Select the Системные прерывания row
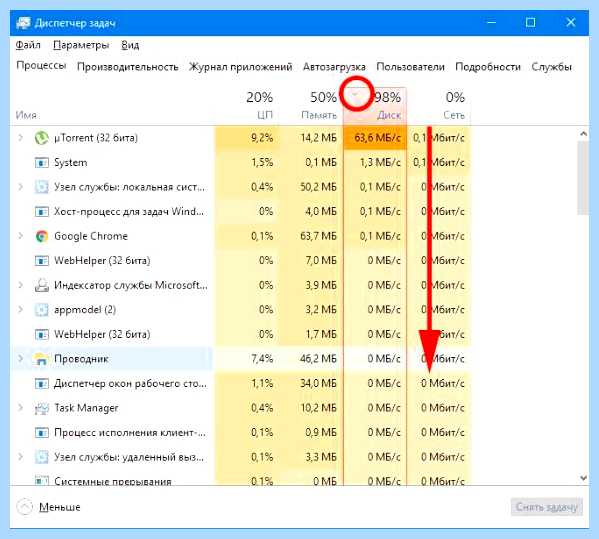This screenshot has height=539, width=599. click(x=241, y=479)
